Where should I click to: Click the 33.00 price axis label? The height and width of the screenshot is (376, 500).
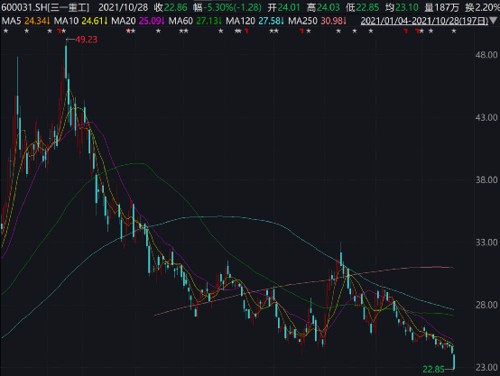pos(486,242)
